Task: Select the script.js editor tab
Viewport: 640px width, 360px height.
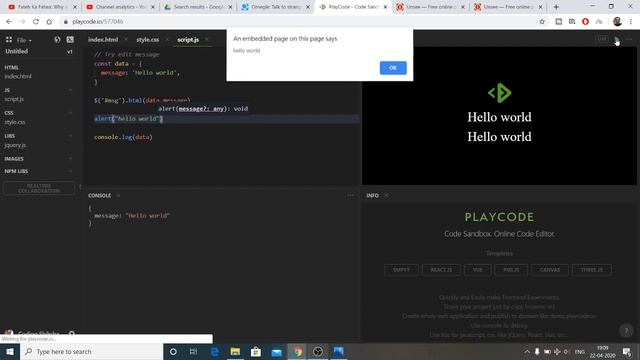Action: [x=188, y=40]
